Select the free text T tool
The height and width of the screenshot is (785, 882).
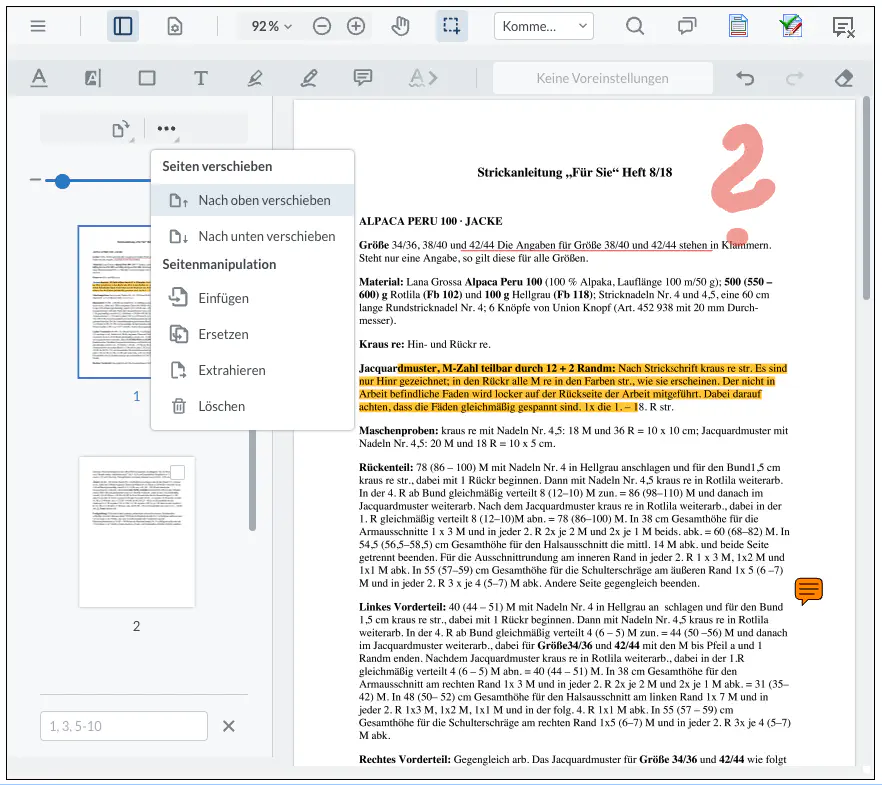tap(201, 78)
